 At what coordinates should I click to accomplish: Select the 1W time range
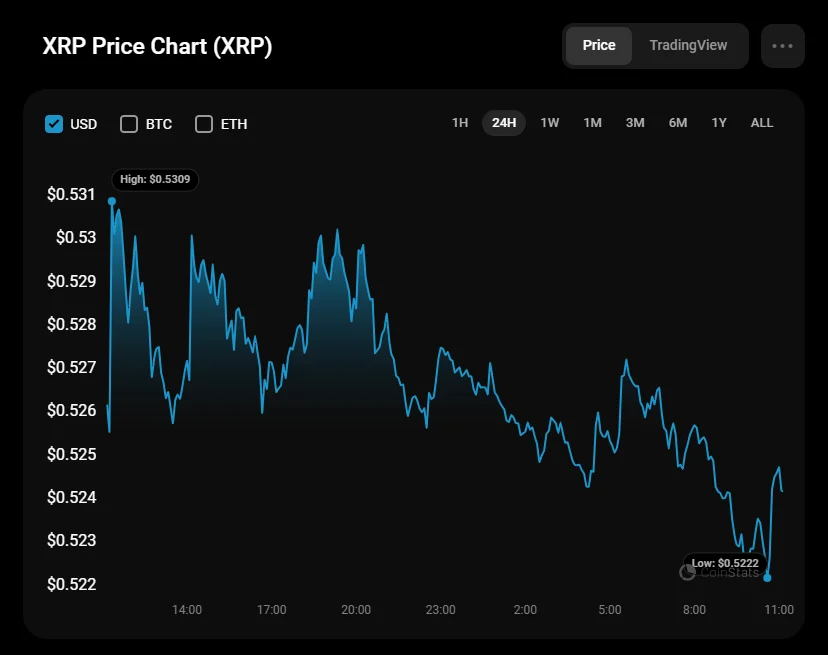pos(550,123)
